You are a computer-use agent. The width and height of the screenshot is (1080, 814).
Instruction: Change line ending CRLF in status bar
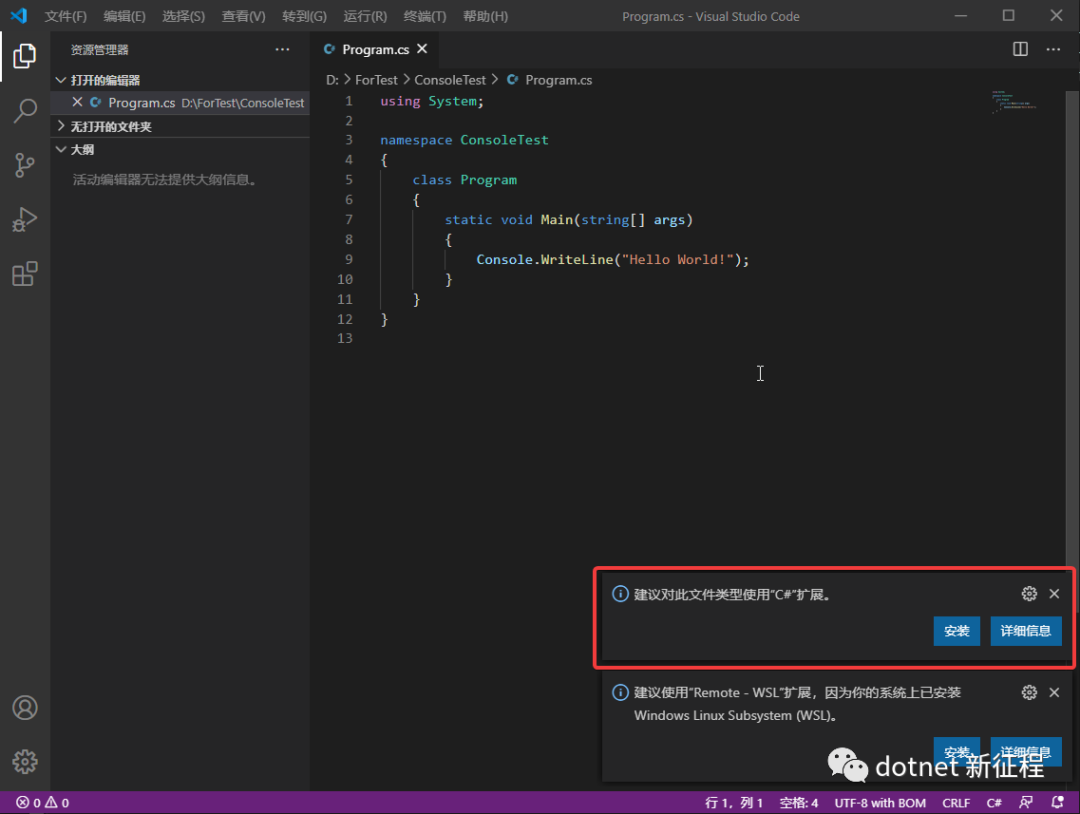(x=956, y=802)
